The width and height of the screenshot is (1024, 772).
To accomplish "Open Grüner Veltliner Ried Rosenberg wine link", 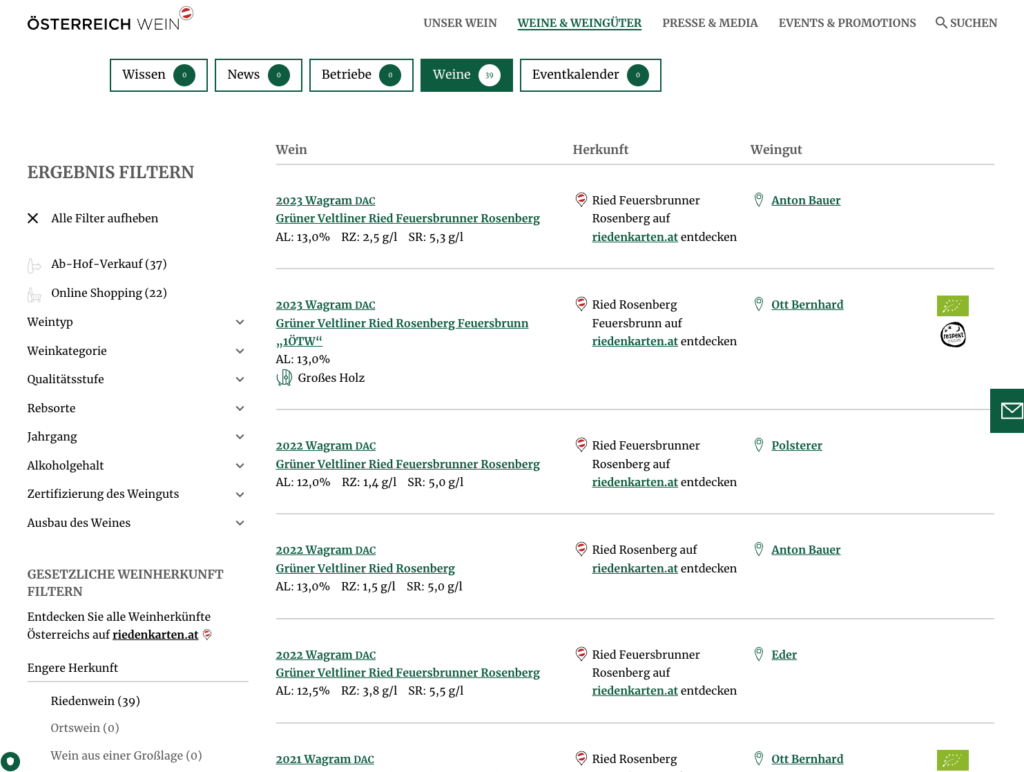I will (x=365, y=568).
